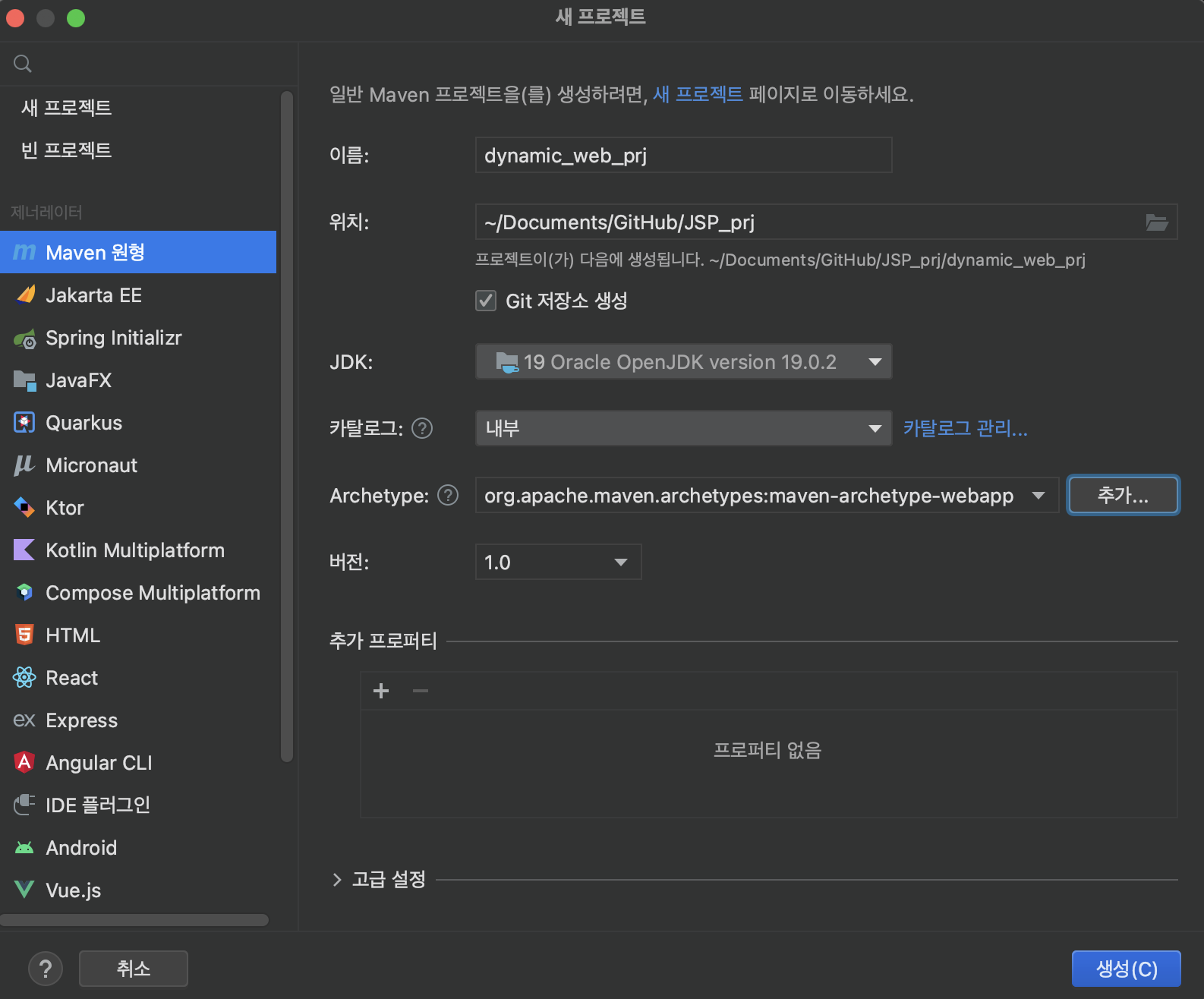1204x999 pixels.
Task: Click the Compose Multiplatform icon
Action: click(24, 592)
